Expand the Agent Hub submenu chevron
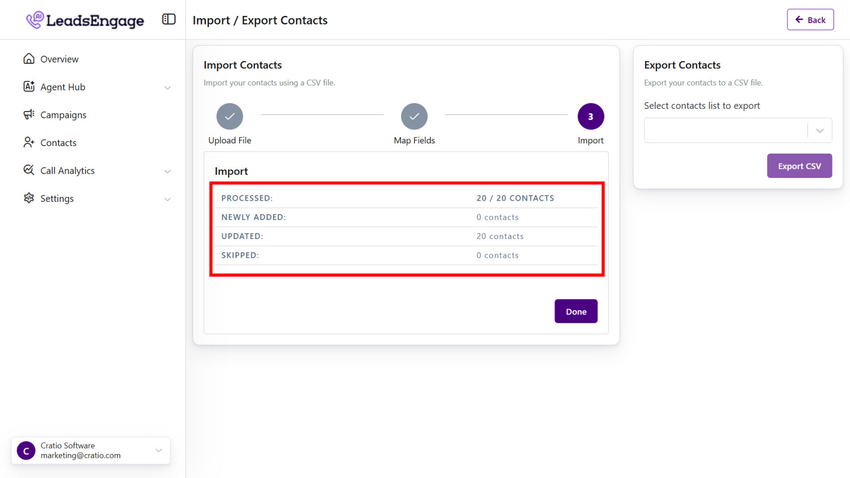850x478 pixels. 167,88
